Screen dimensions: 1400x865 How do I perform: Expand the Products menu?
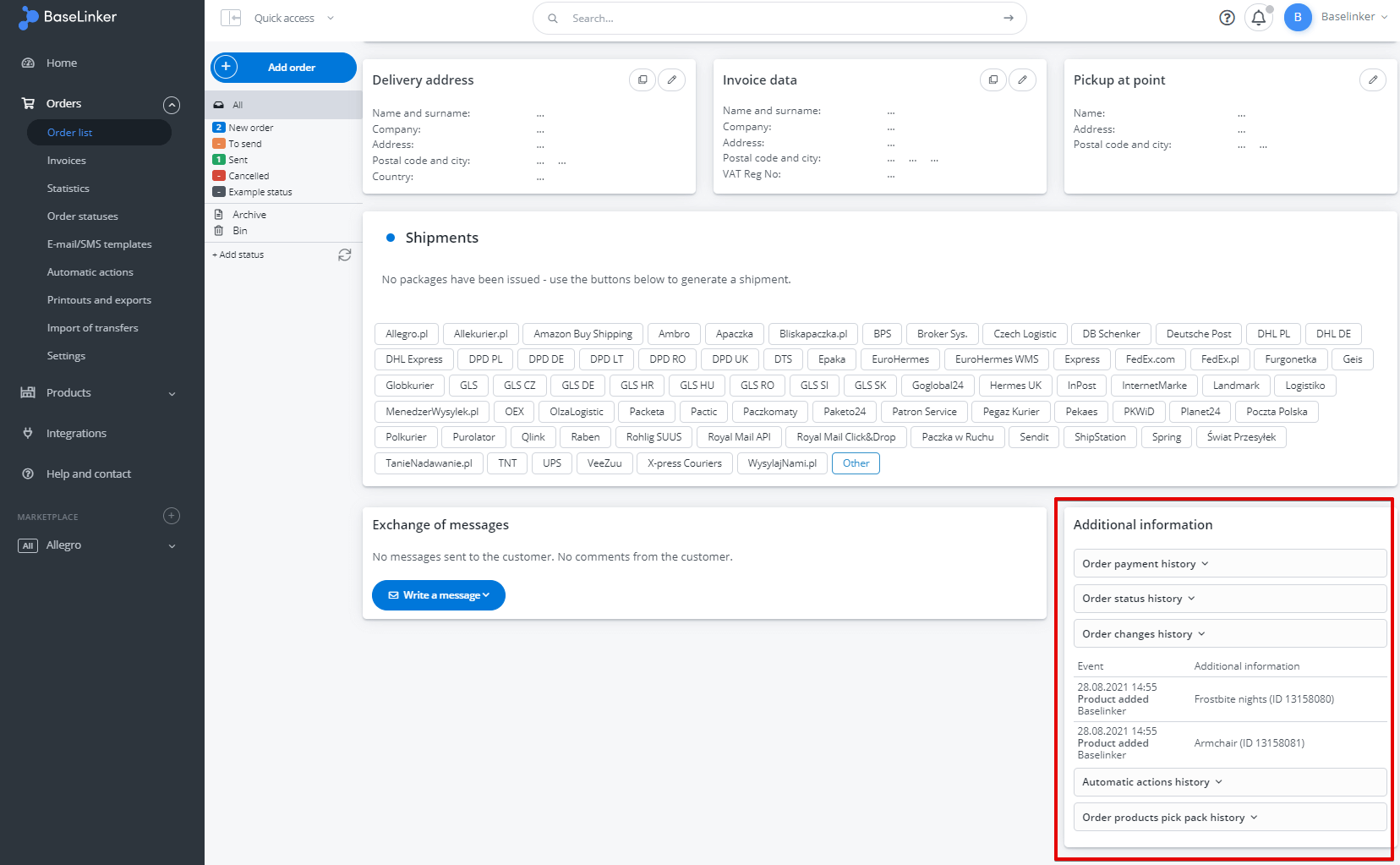[x=99, y=392]
